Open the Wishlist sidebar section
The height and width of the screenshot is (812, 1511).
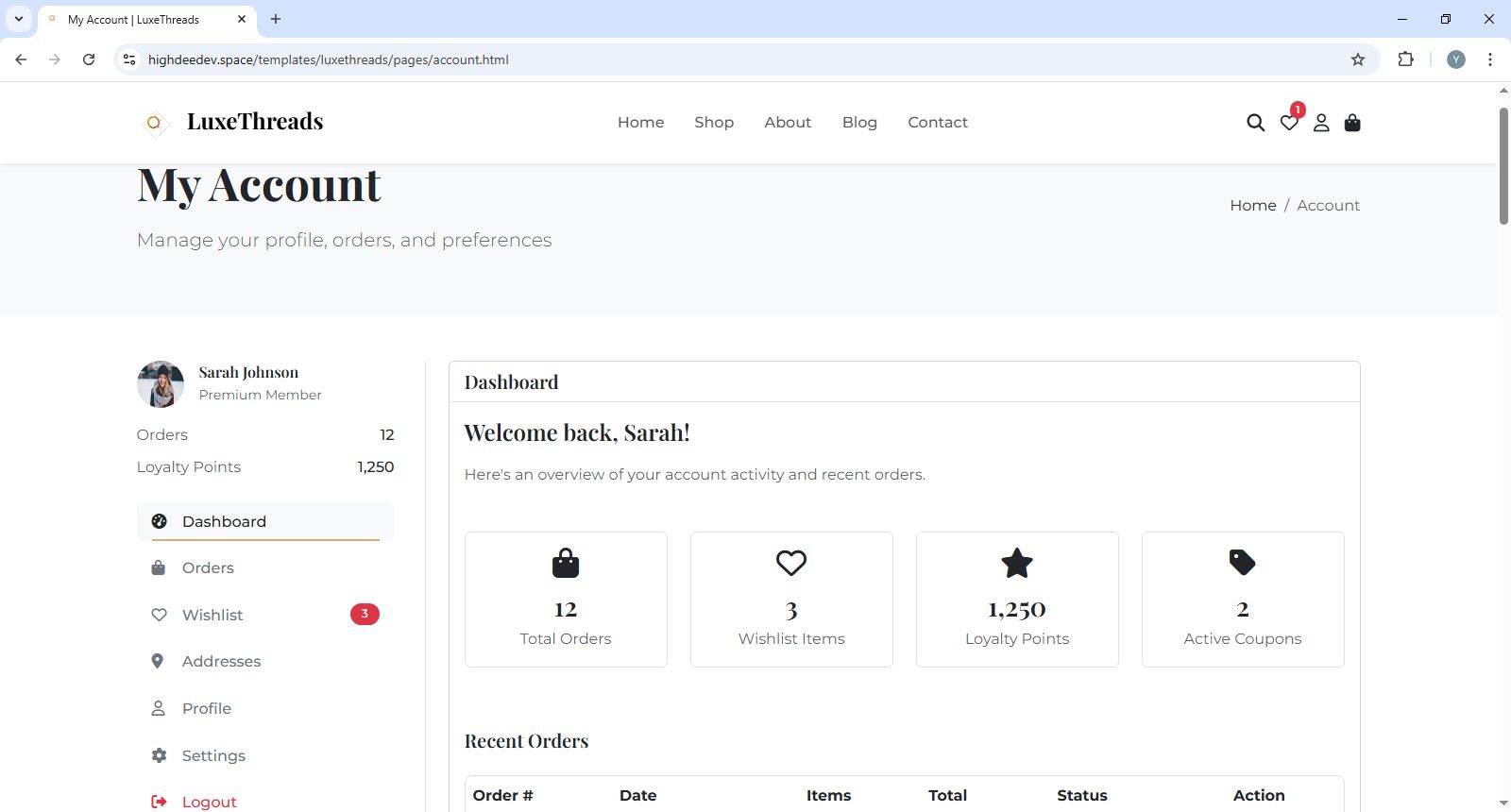tap(212, 615)
